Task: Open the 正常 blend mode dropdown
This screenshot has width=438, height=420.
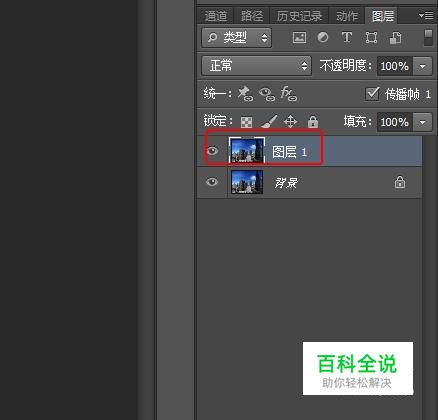Action: [257, 65]
